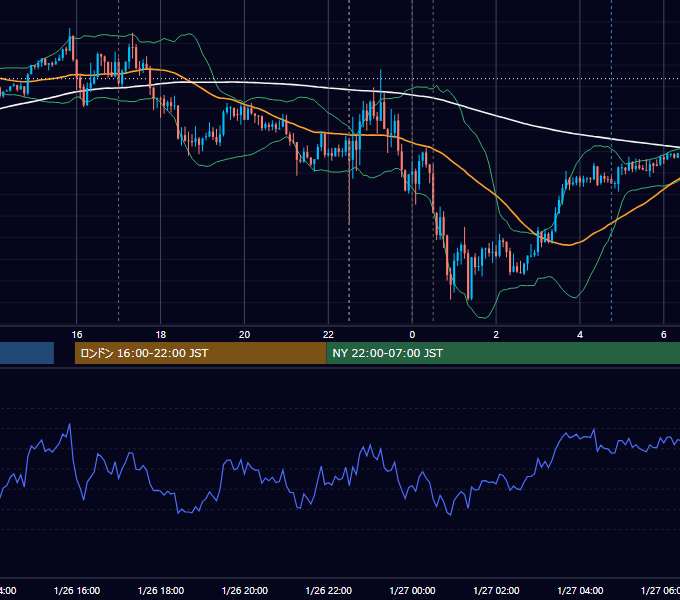
Task: Click time axis label 18 under price chart
Action: (160, 334)
